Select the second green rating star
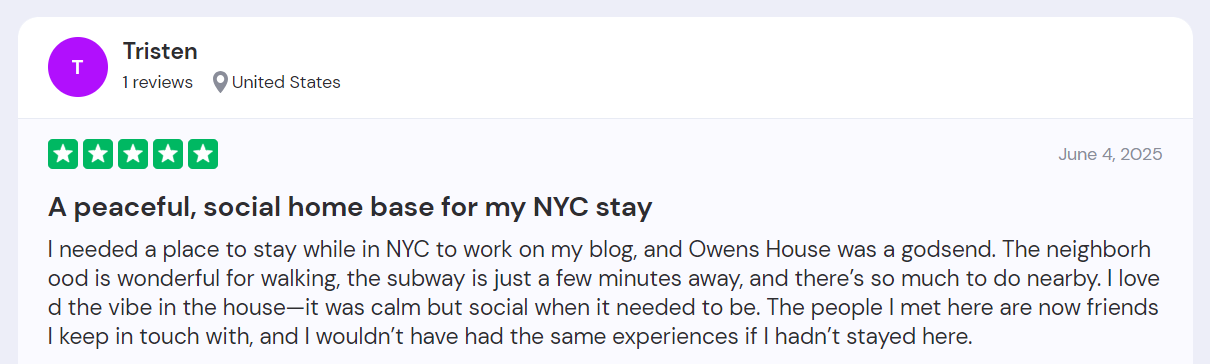This screenshot has width=1210, height=364. click(x=98, y=154)
